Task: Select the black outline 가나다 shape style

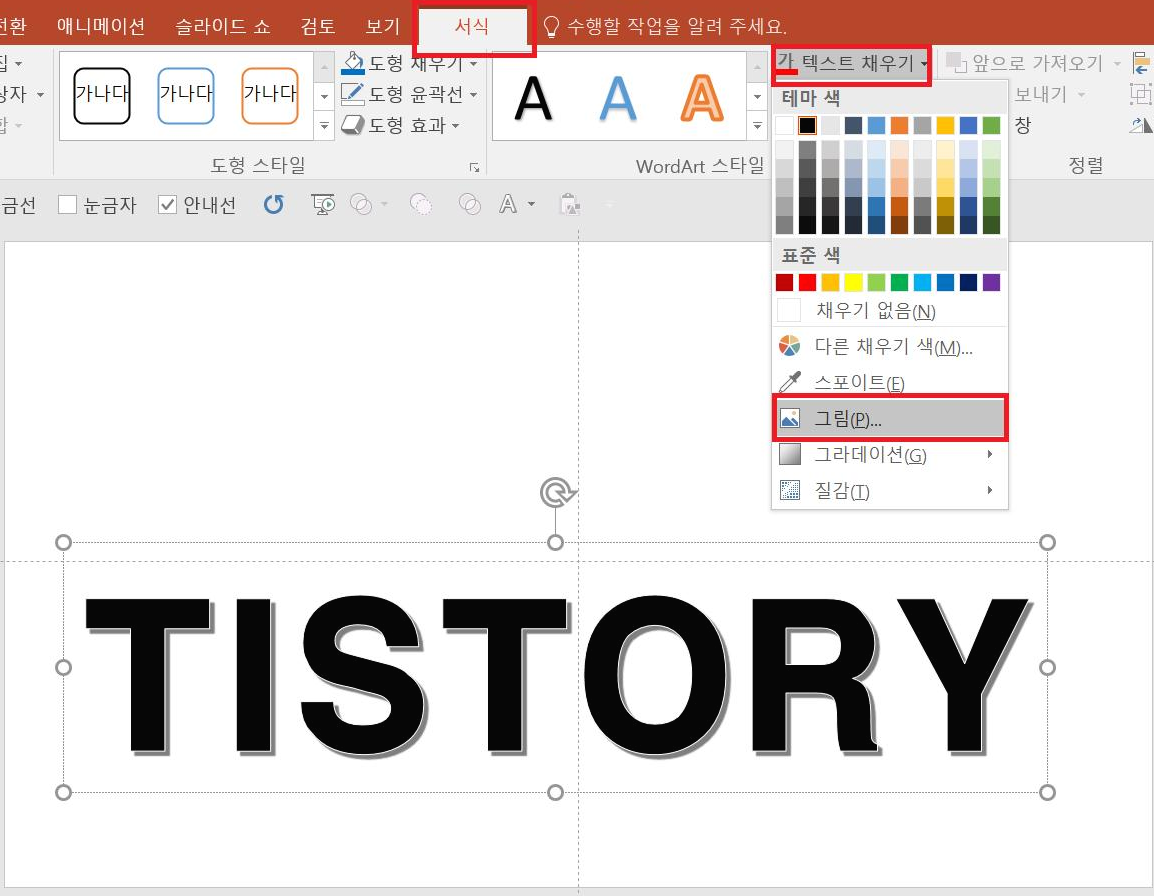Action: pyautogui.click(x=102, y=95)
